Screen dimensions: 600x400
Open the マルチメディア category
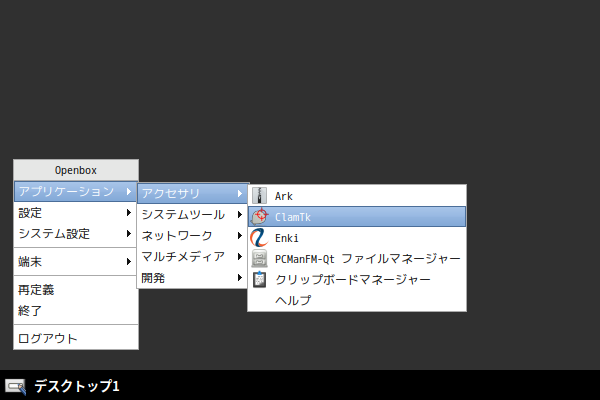tap(192, 256)
